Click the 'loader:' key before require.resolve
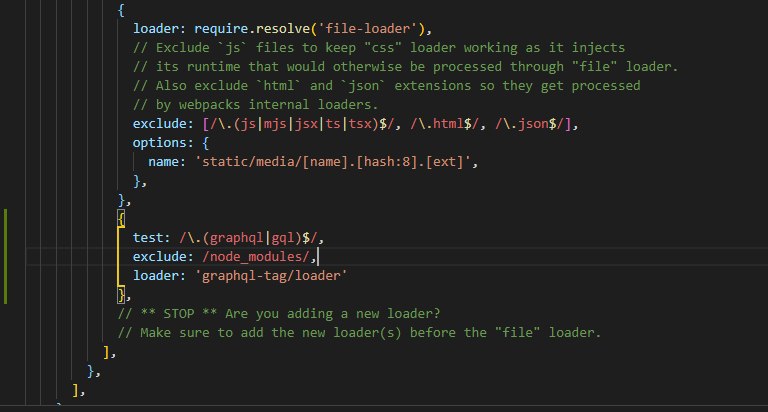 (x=159, y=28)
